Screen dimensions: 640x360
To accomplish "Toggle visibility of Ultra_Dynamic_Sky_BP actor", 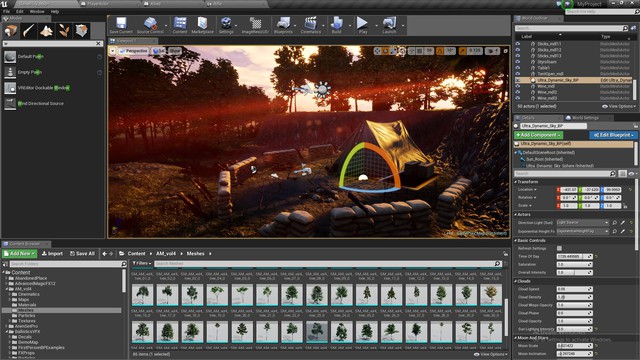I will tap(518, 80).
